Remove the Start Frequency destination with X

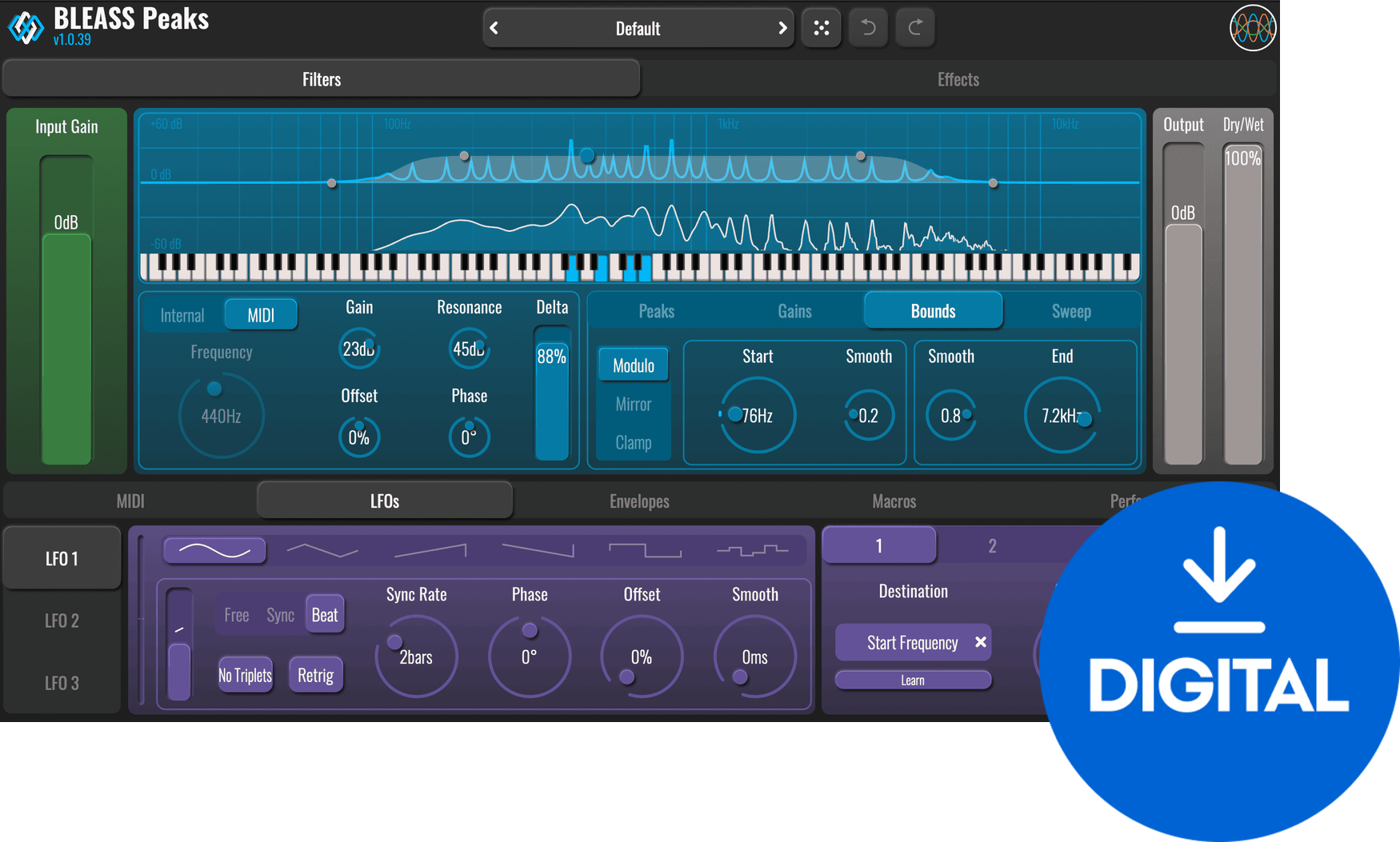(980, 642)
